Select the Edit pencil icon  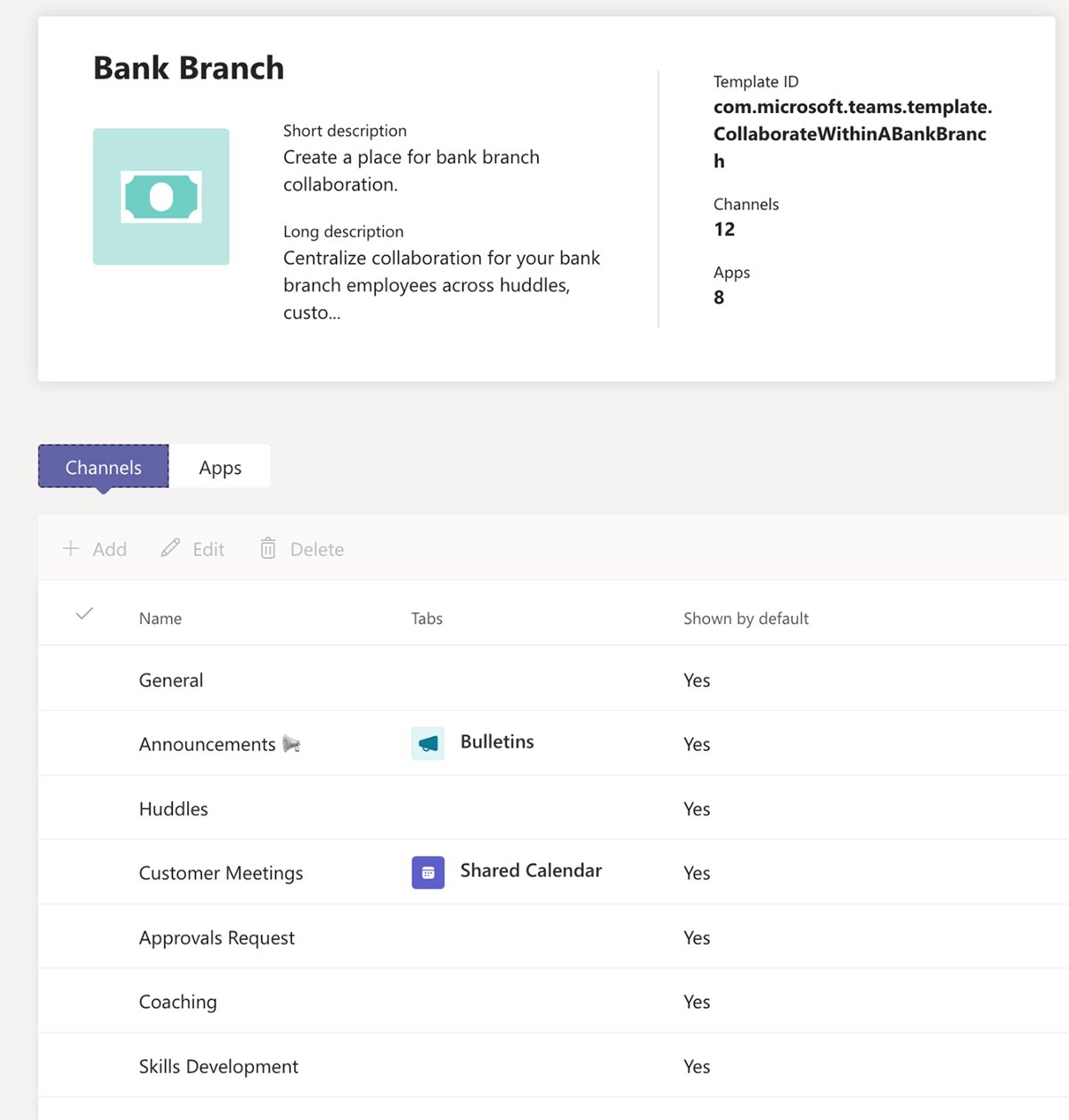click(x=170, y=549)
